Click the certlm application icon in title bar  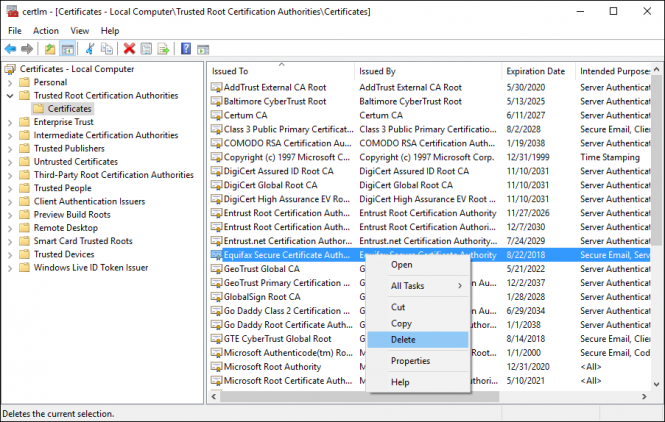[x=12, y=11]
